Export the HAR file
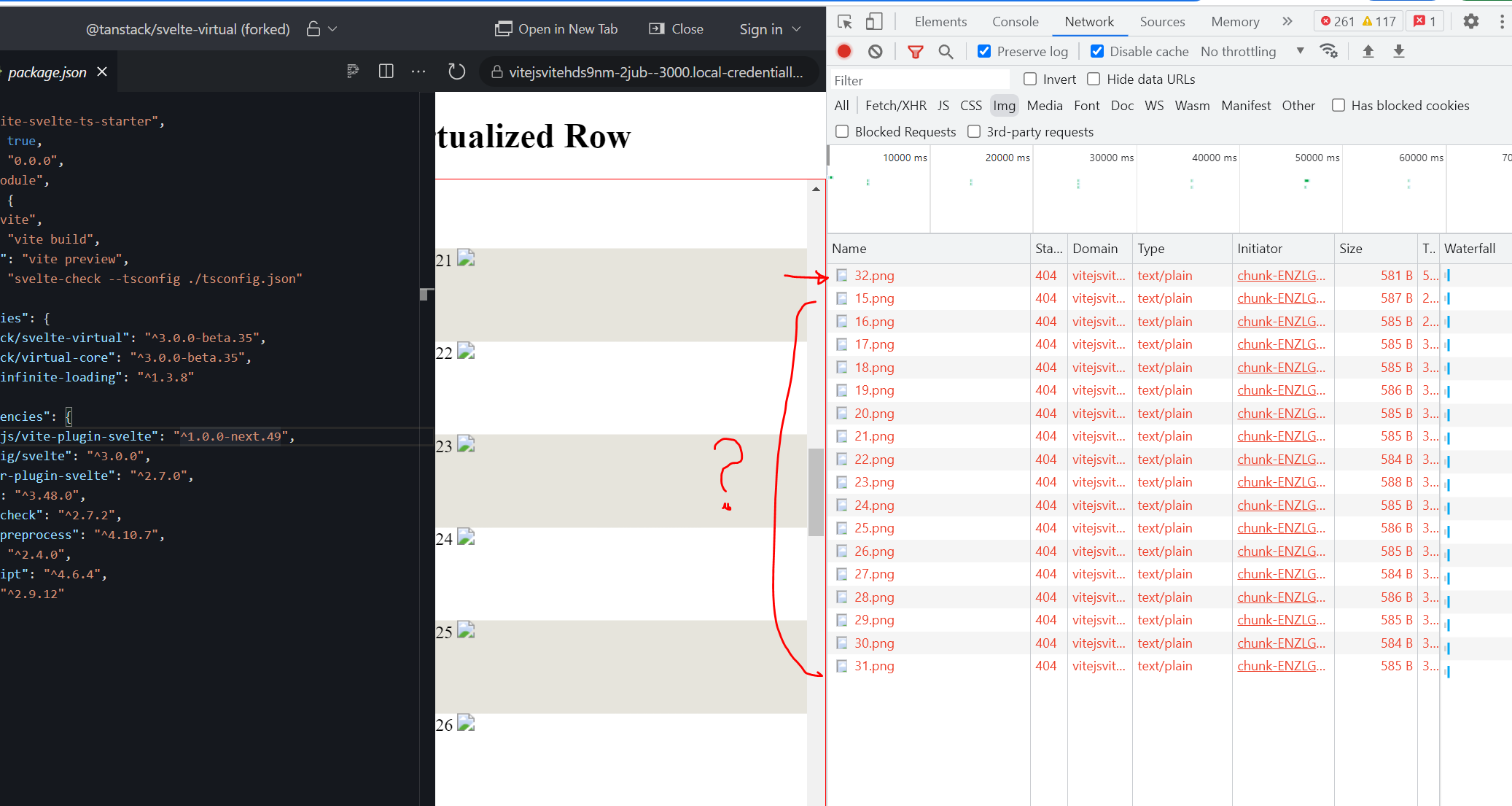 point(1400,51)
